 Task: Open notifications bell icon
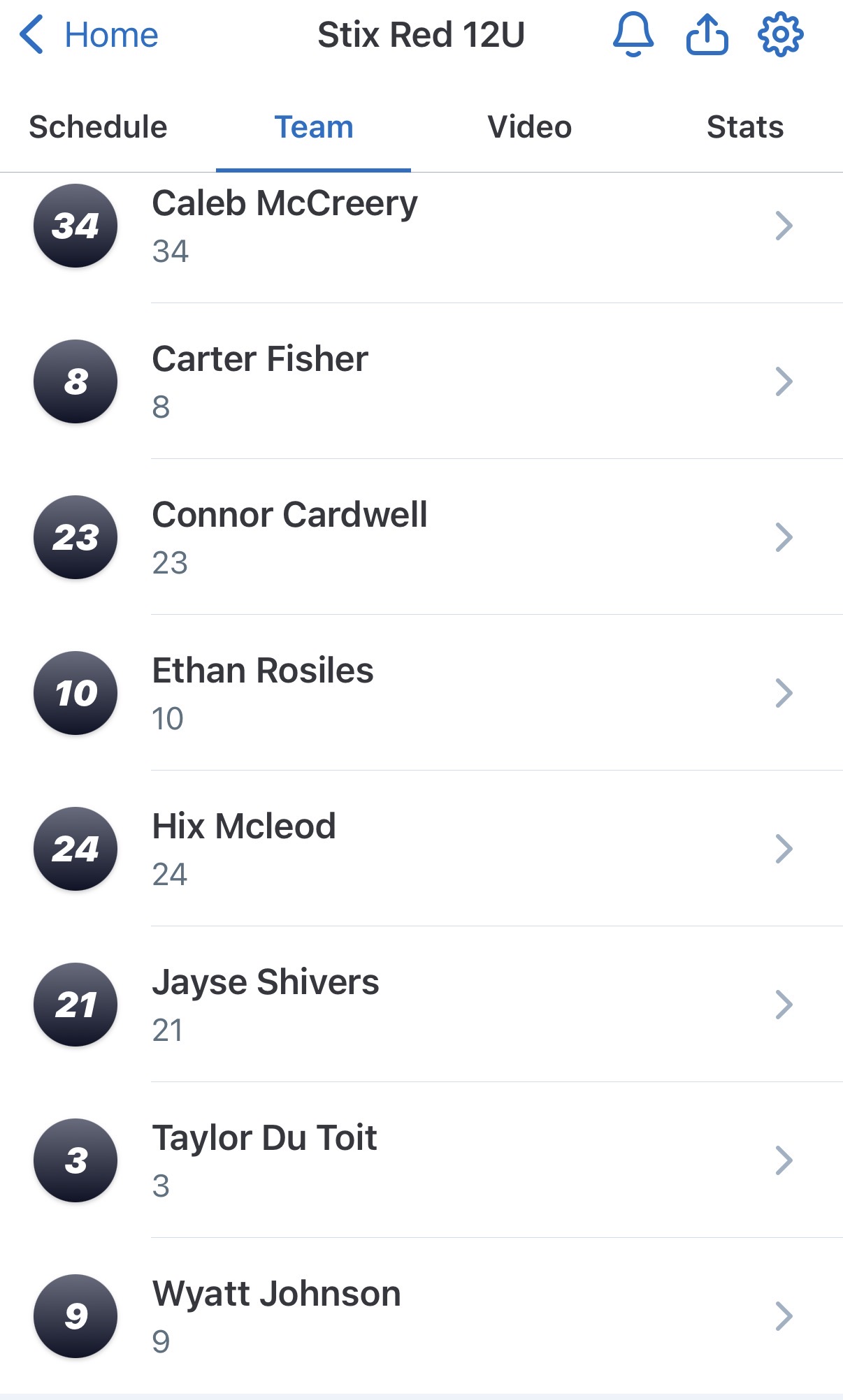point(633,35)
